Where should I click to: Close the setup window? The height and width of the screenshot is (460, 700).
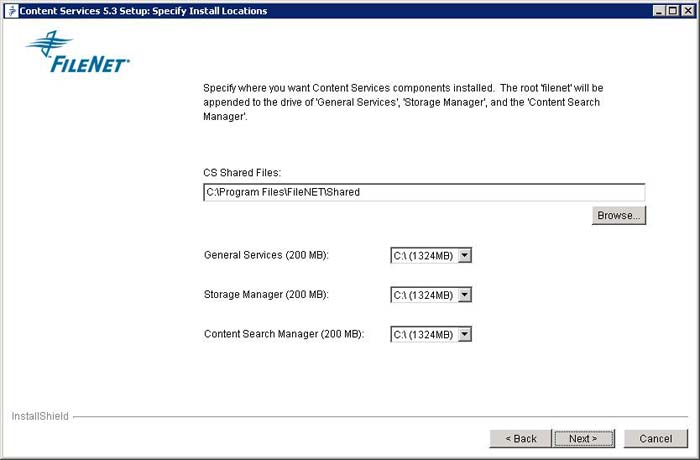pyautogui.click(x=688, y=11)
